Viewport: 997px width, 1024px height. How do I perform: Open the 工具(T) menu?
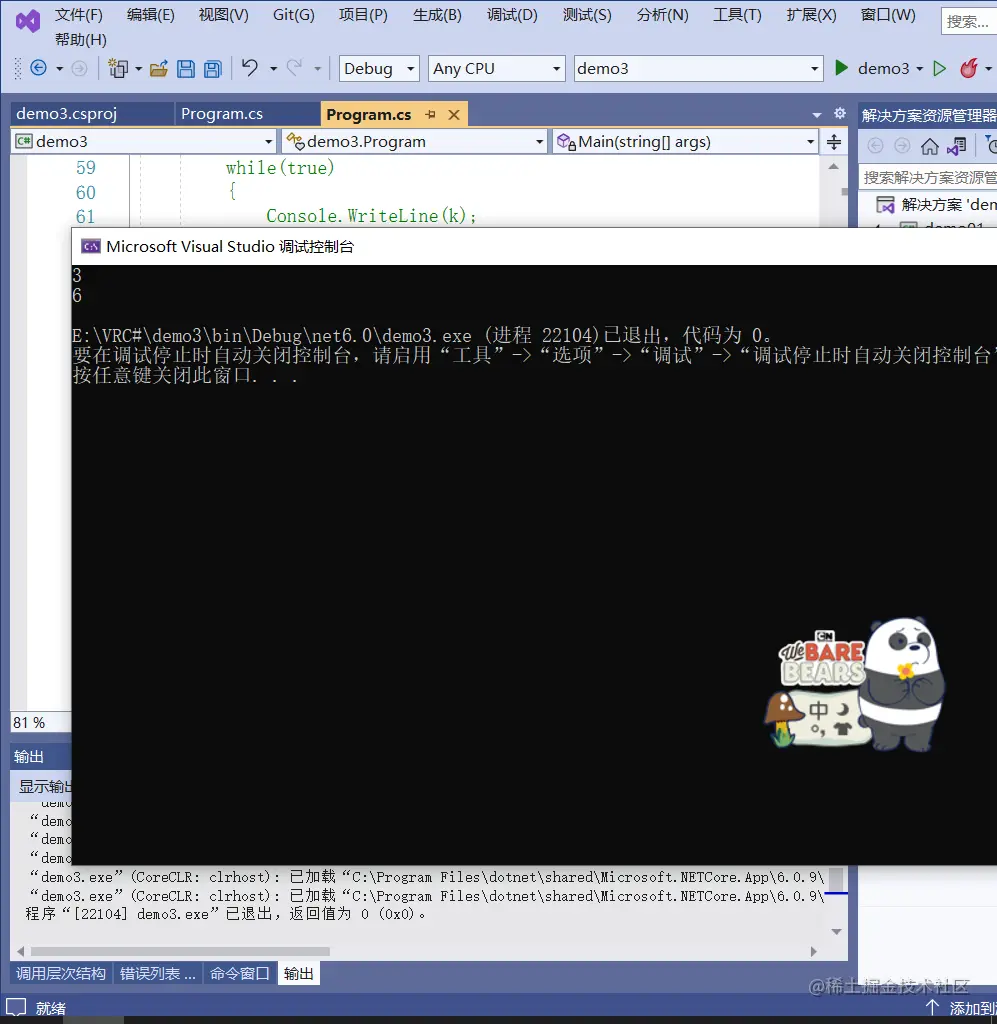(737, 15)
